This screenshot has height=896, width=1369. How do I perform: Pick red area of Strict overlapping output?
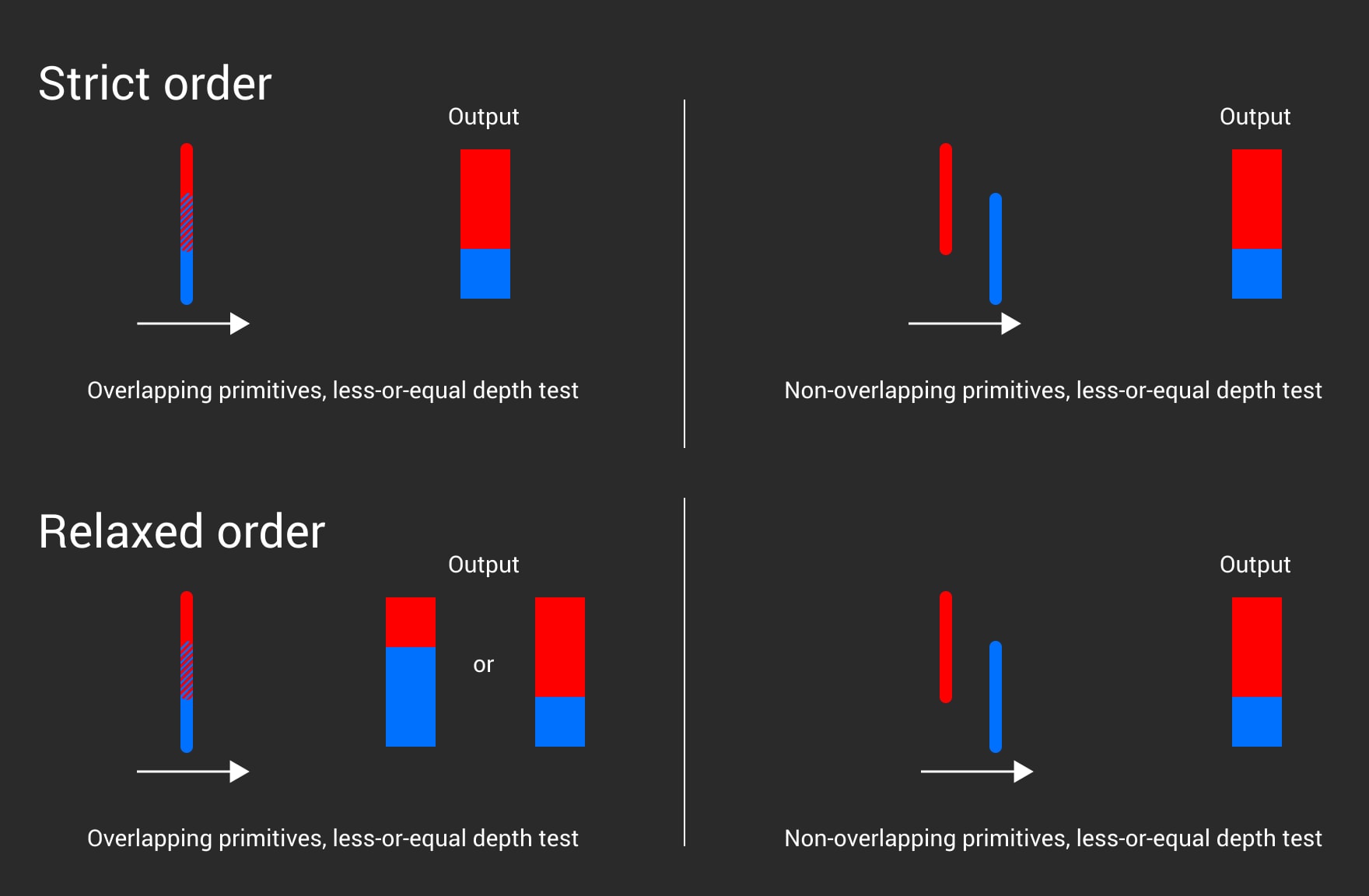tap(485, 199)
